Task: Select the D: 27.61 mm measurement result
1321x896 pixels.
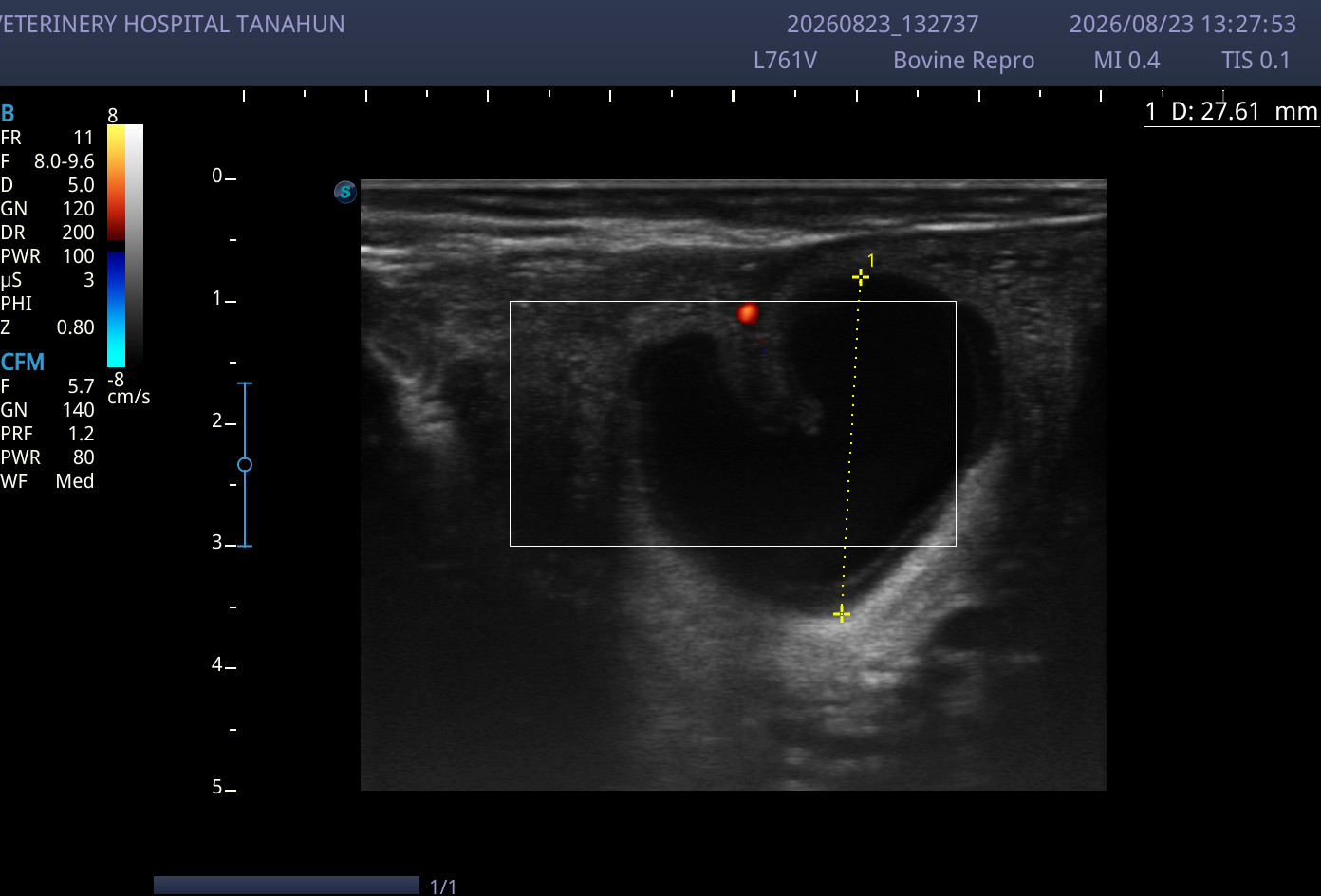Action: pyautogui.click(x=1232, y=112)
